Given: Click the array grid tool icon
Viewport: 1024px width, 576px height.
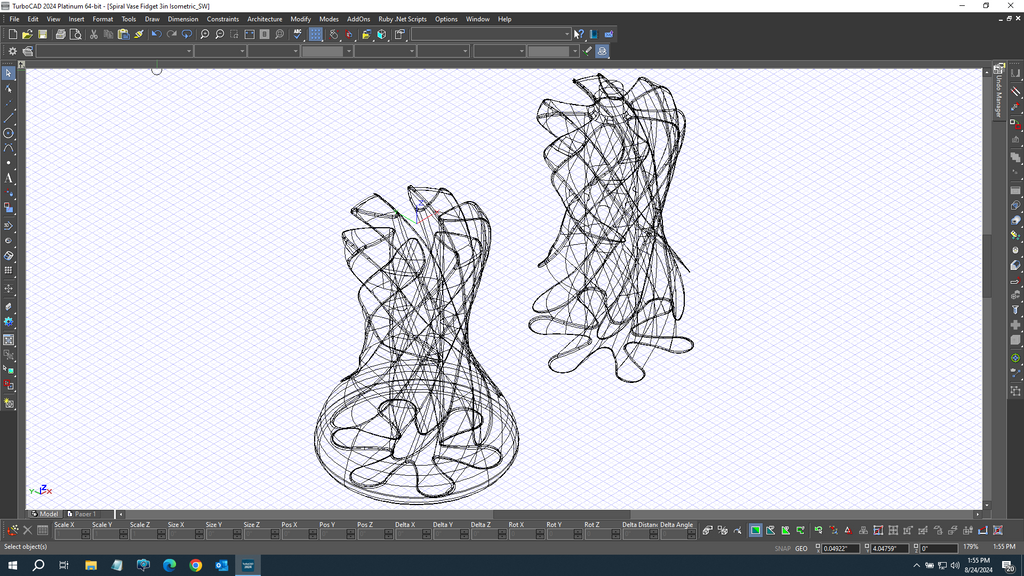Looking at the screenshot, I should click(8, 270).
